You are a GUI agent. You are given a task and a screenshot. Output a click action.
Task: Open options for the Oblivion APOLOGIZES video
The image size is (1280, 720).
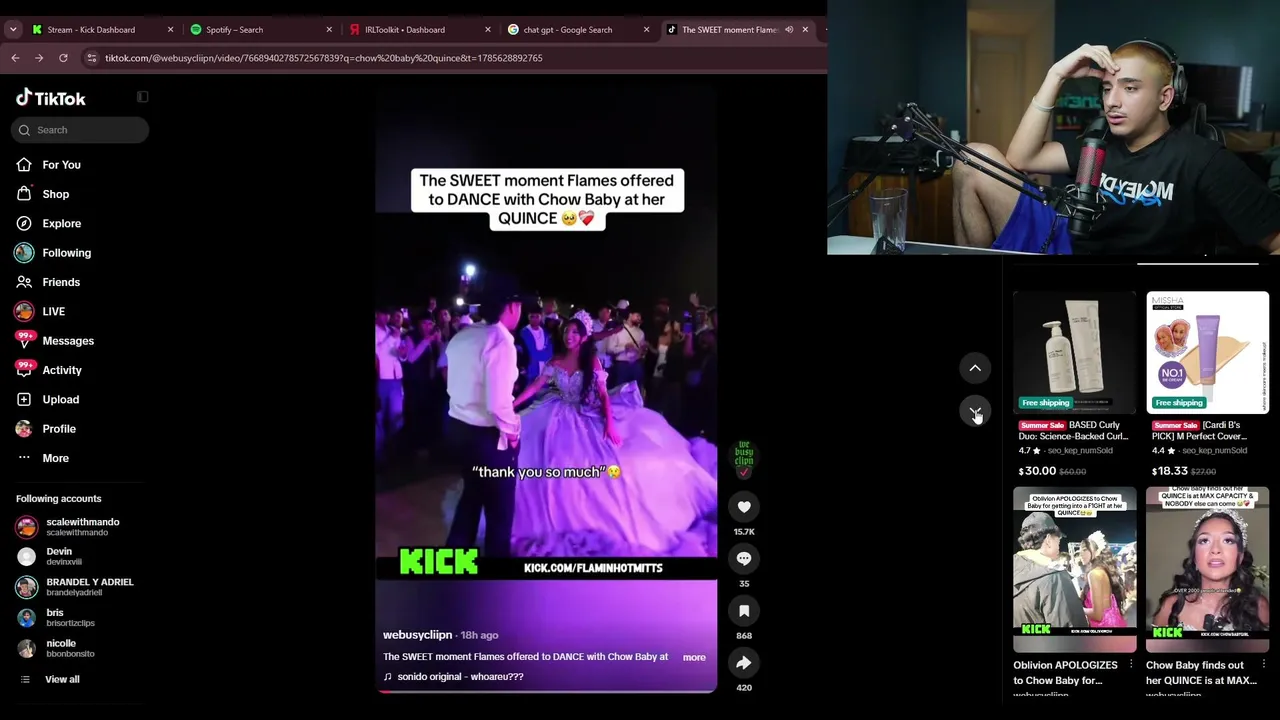click(1131, 665)
